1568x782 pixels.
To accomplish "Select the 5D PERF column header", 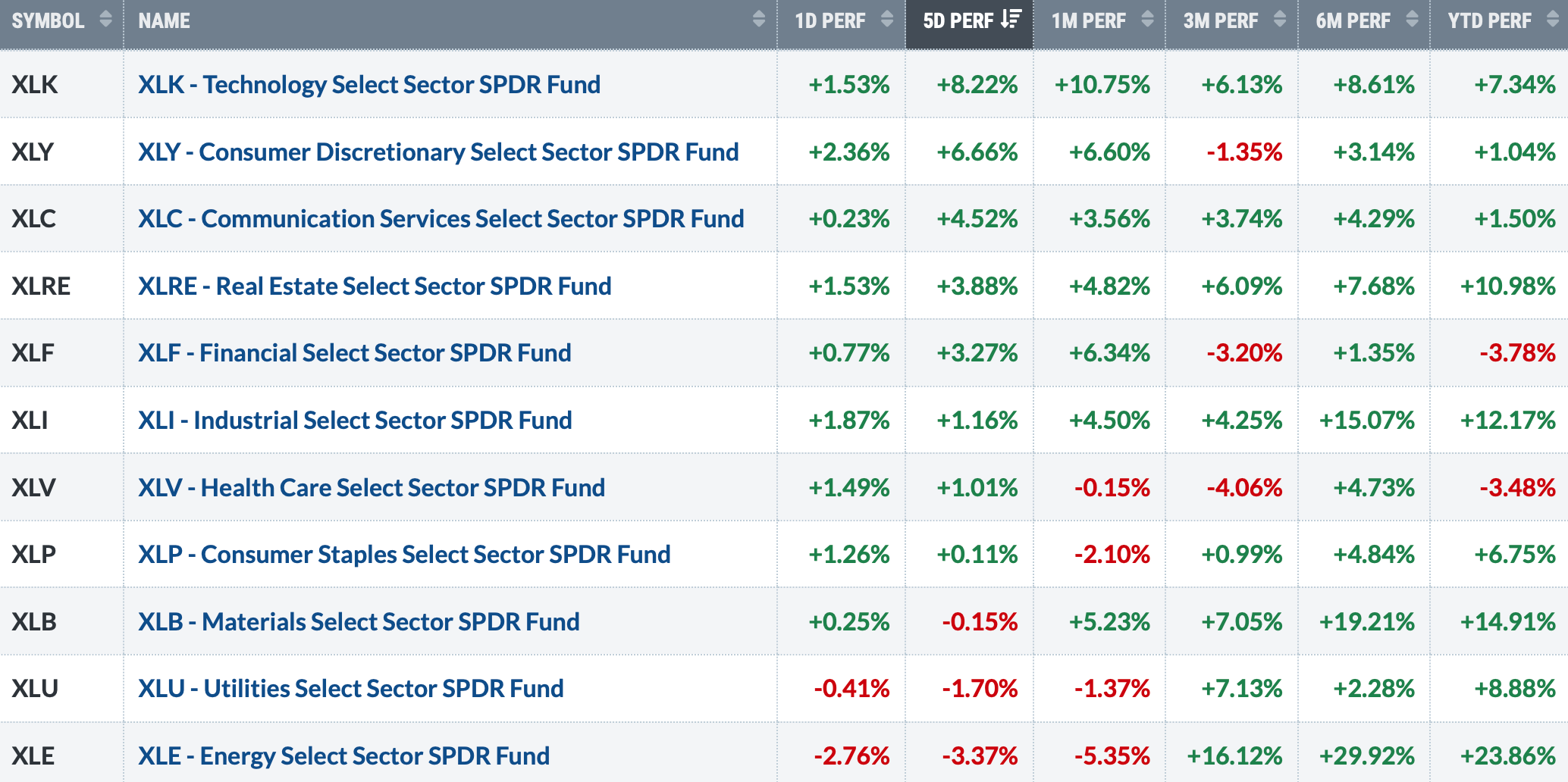I will click(970, 24).
